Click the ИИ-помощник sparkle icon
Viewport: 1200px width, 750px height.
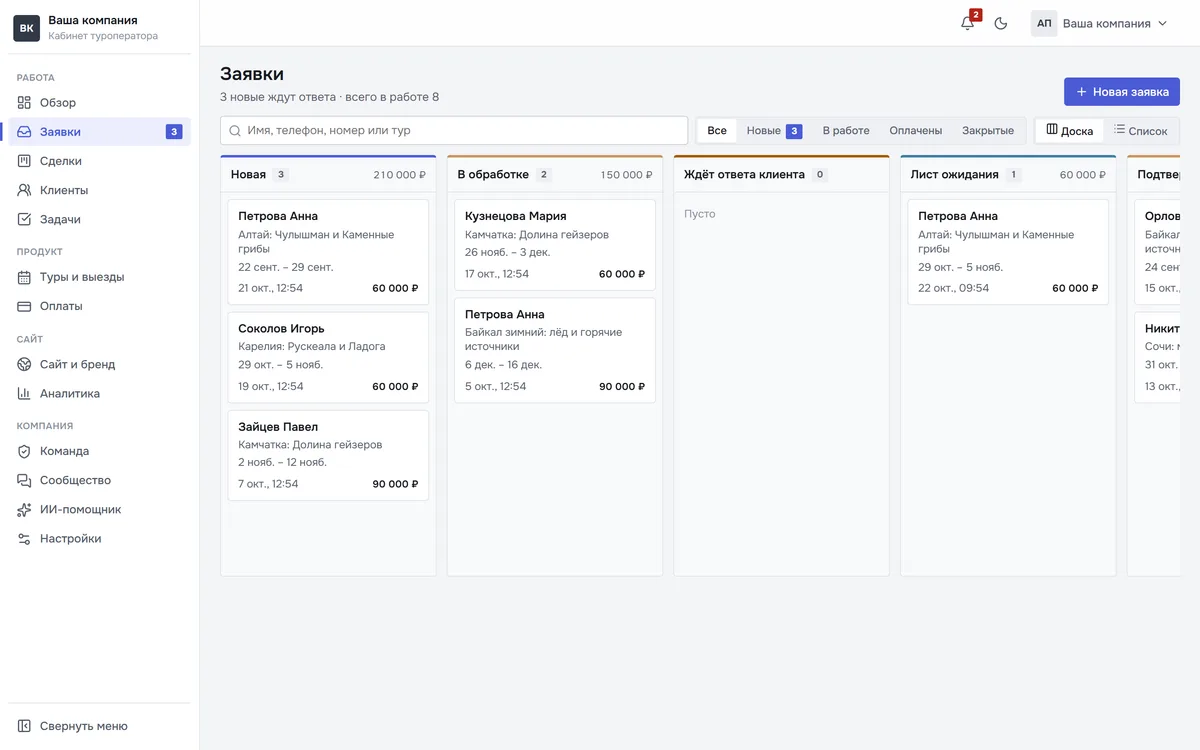25,509
